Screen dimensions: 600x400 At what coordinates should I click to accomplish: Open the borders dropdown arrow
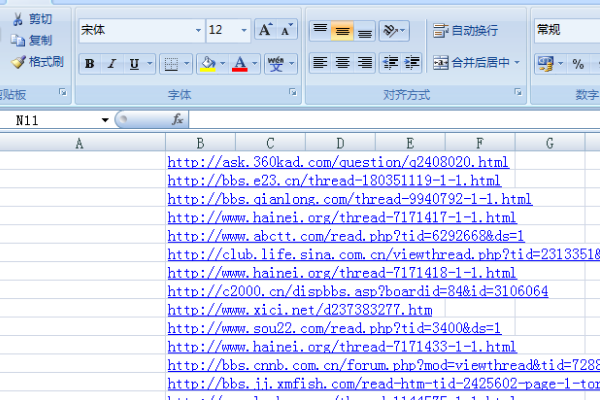click(186, 64)
